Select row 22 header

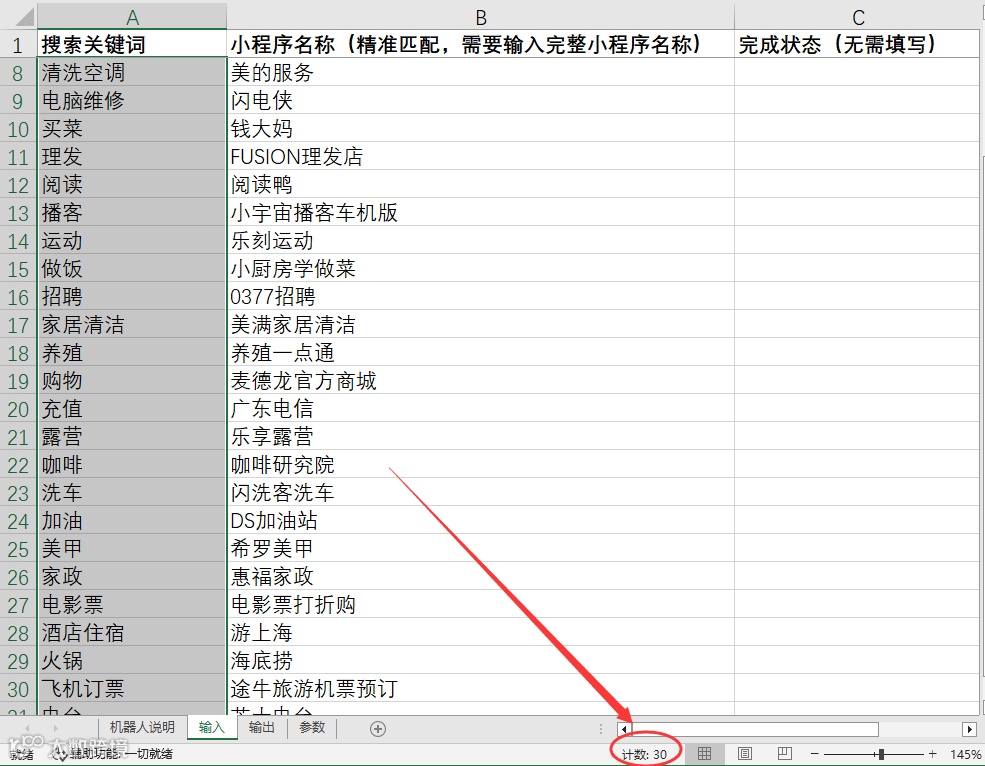(x=18, y=465)
